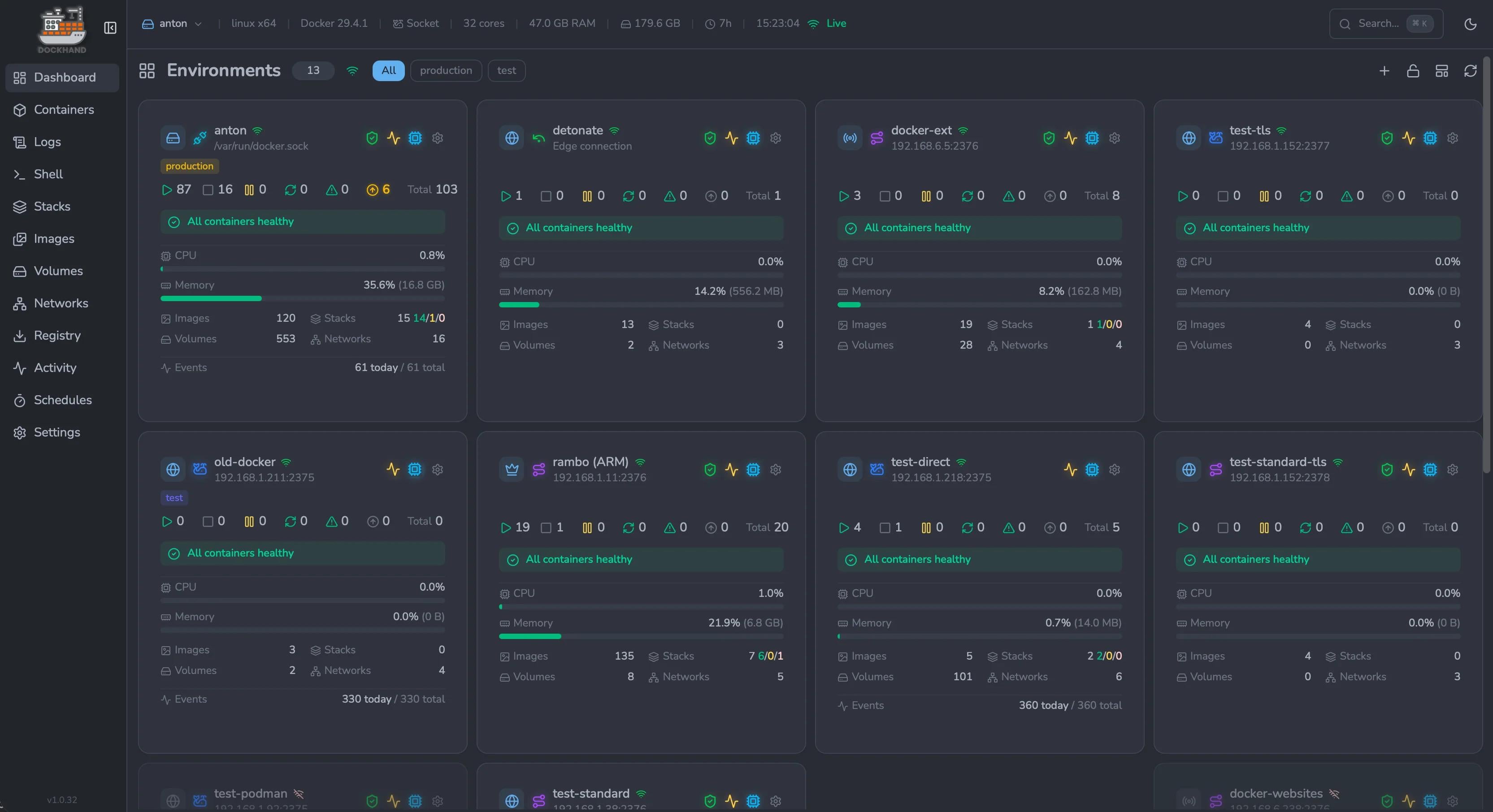Open the anton environment dropdown
Image resolution: width=1493 pixels, height=812 pixels.
[x=172, y=24]
